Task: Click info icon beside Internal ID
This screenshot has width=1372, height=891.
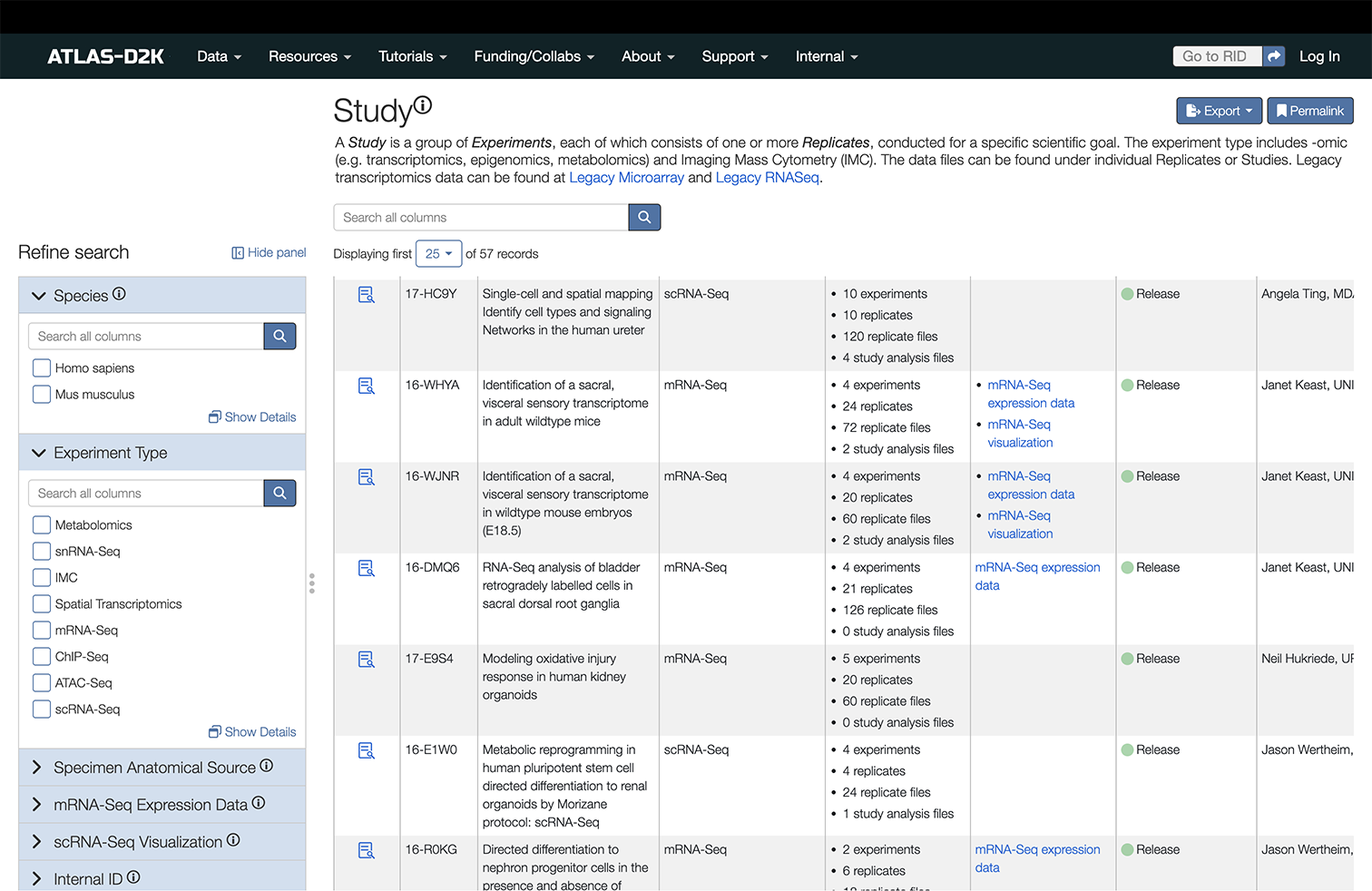Action: (133, 877)
